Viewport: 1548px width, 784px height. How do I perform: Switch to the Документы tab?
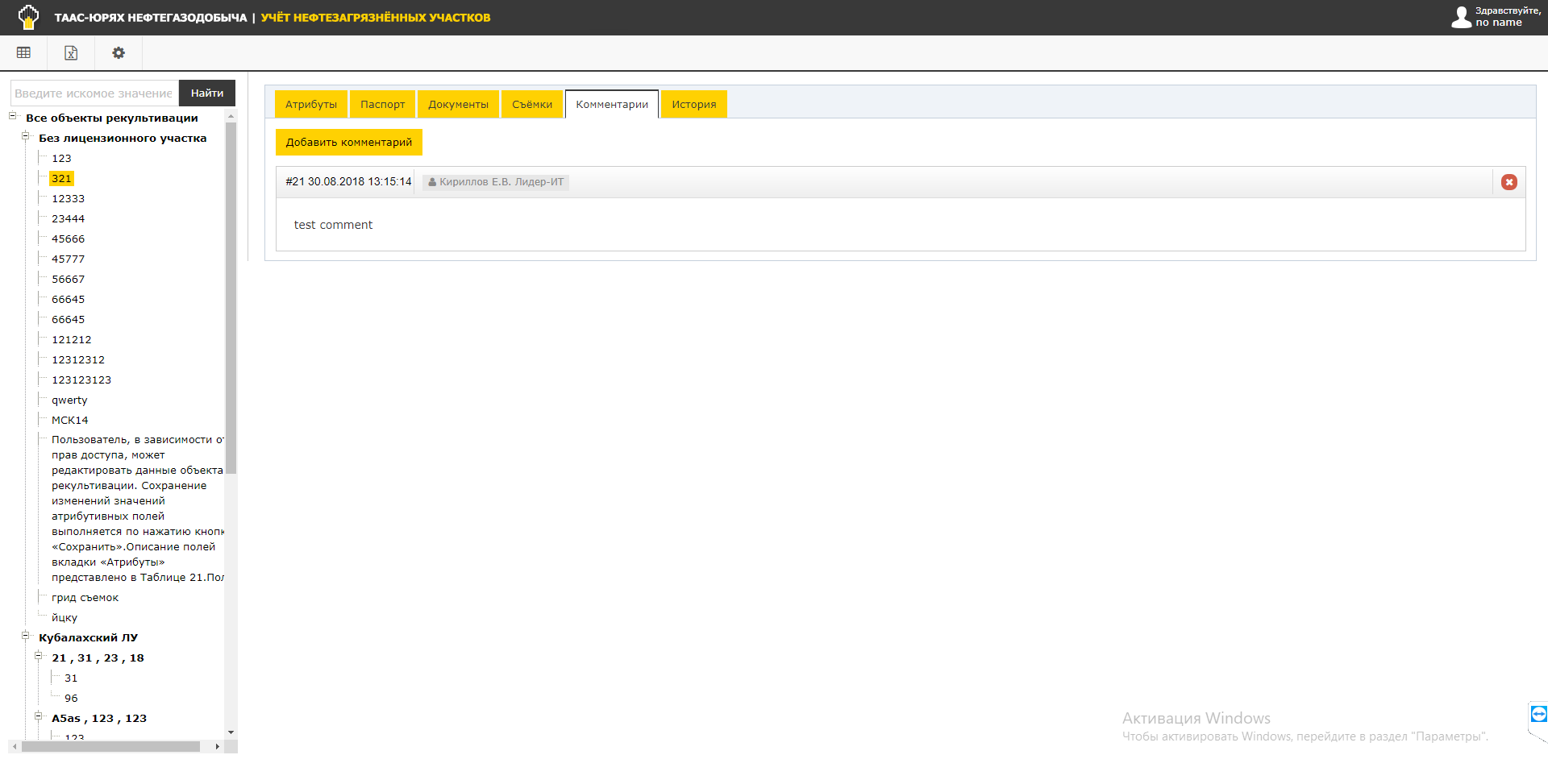[458, 105]
